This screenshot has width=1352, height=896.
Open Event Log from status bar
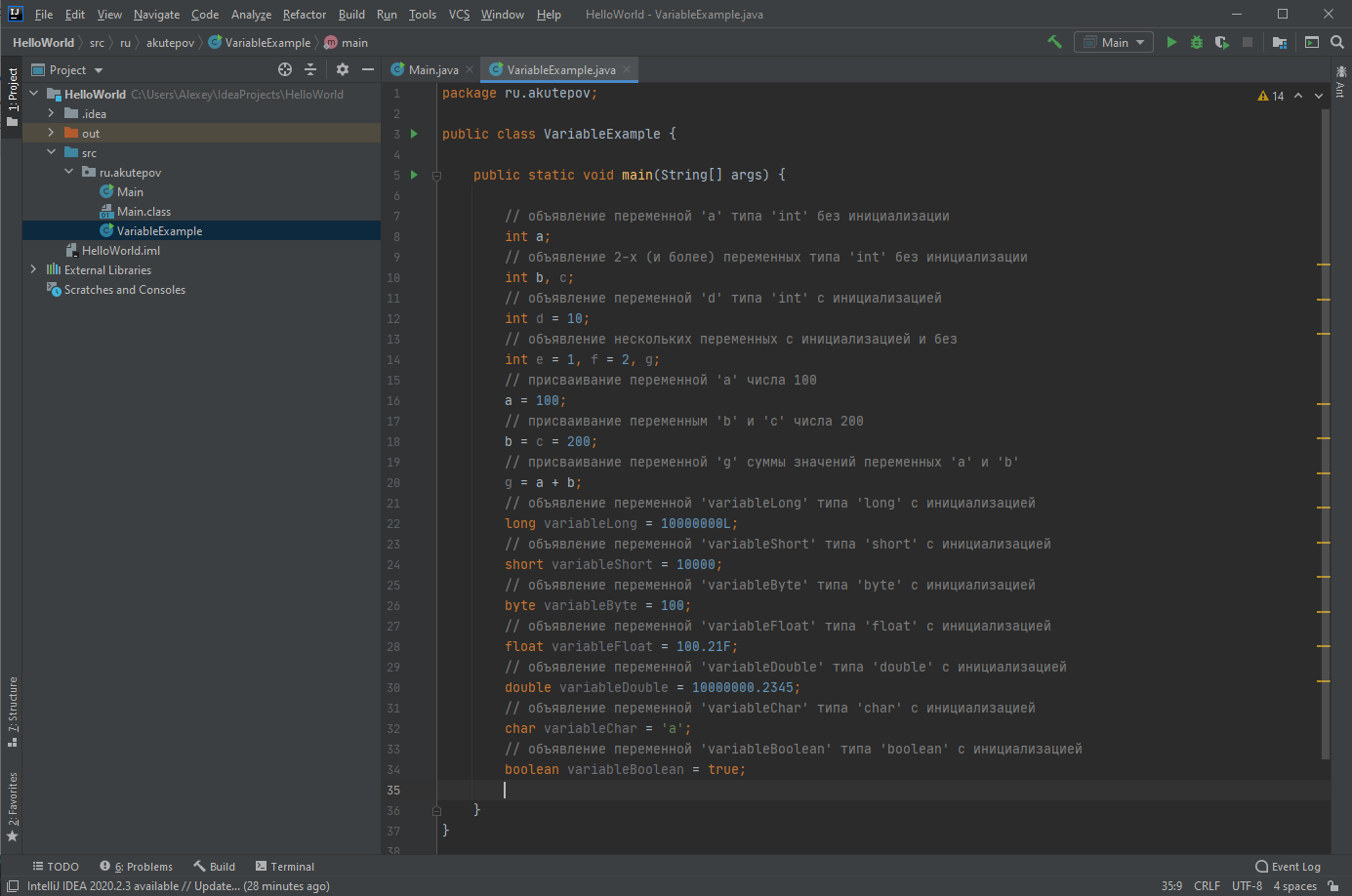(x=1288, y=867)
